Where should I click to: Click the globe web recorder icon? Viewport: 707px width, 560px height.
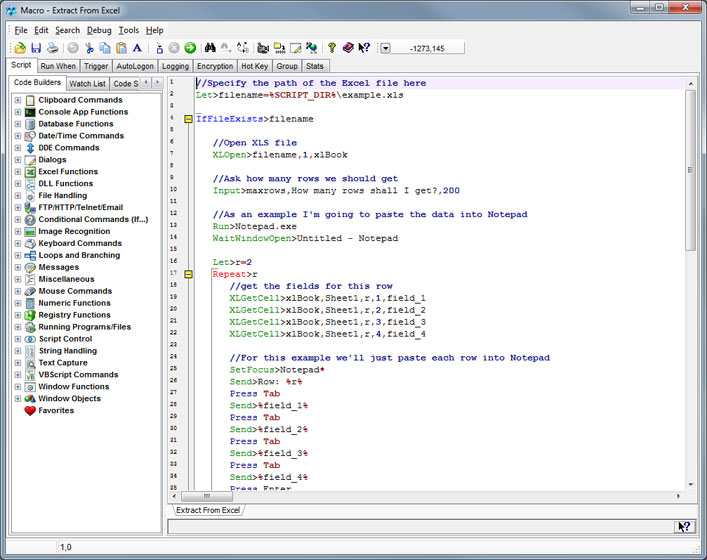point(312,48)
